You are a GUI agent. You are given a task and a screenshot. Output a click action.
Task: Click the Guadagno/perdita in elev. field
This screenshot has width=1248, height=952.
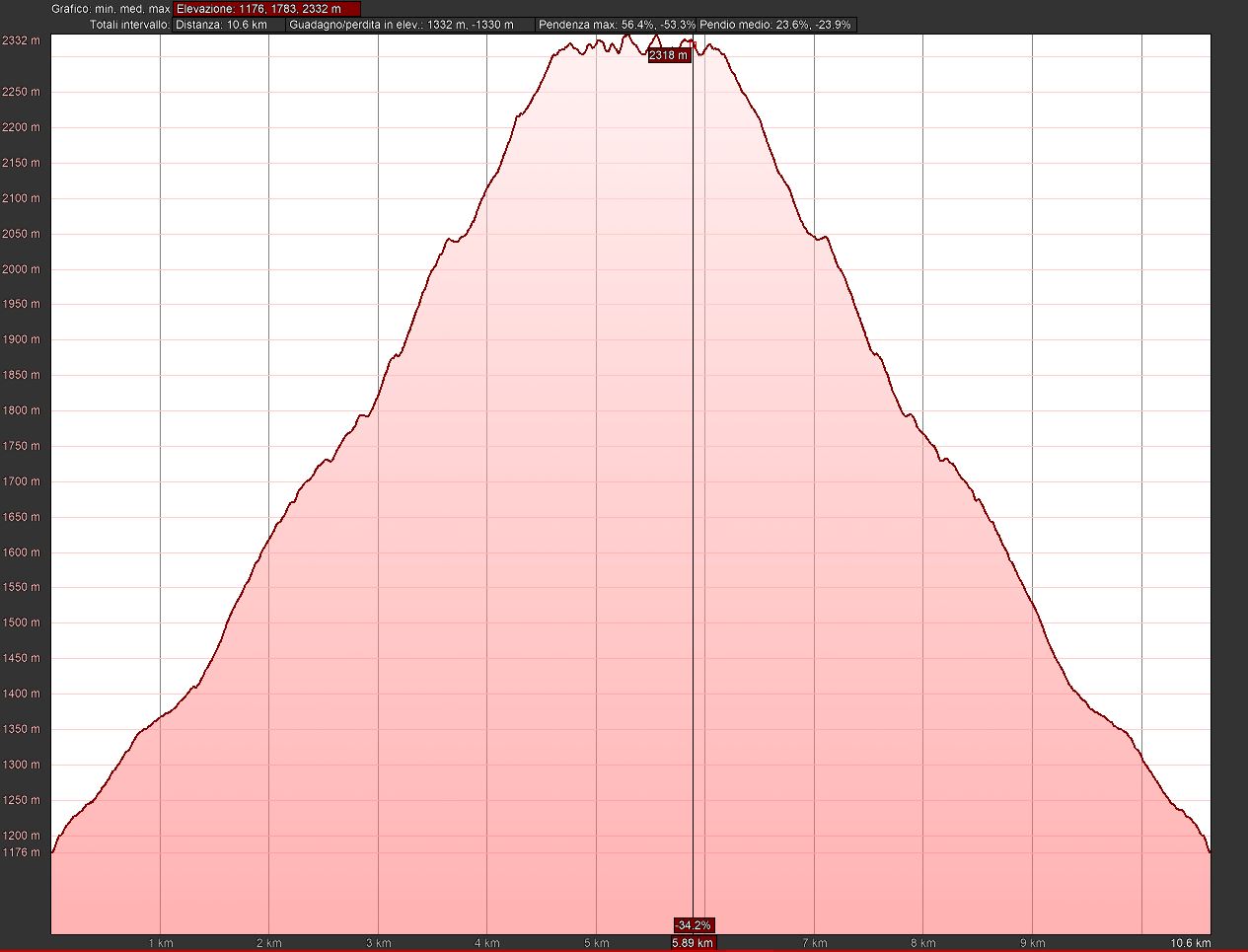(x=410, y=25)
